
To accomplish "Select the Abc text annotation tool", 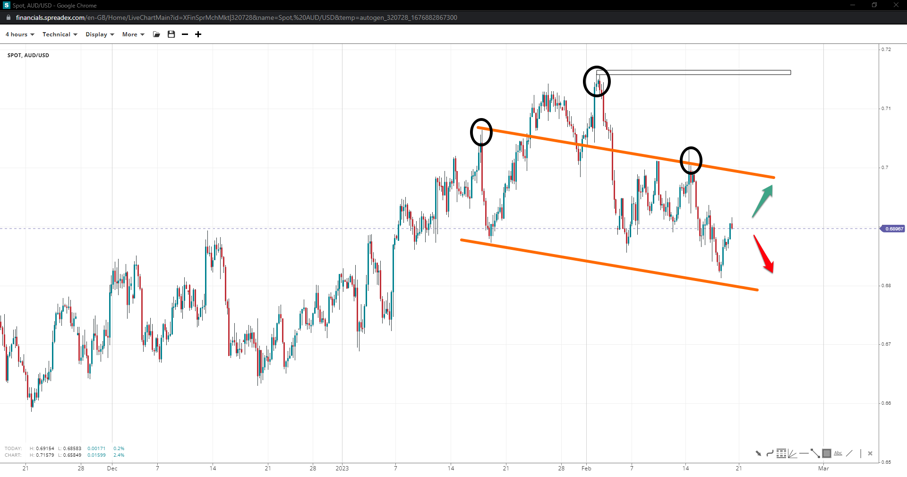I will [x=838, y=453].
